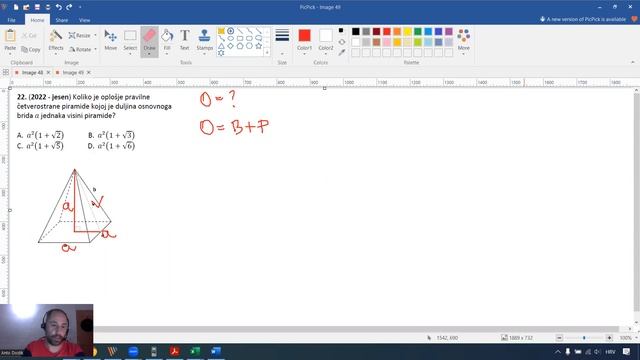This screenshot has width=640, height=360.
Task: Expand the Resize dropdown arrow
Action: [x=96, y=36]
